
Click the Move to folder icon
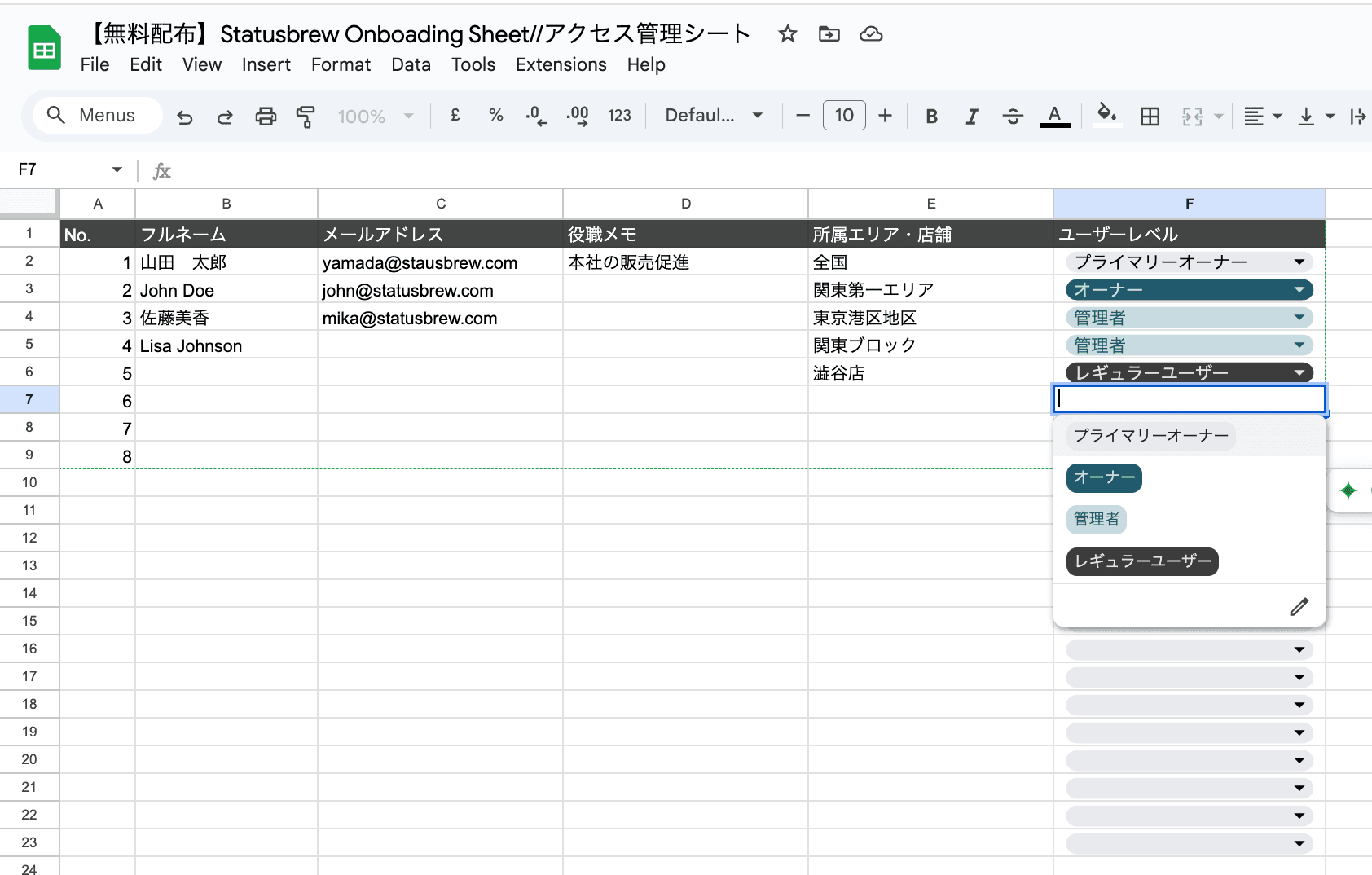click(829, 34)
